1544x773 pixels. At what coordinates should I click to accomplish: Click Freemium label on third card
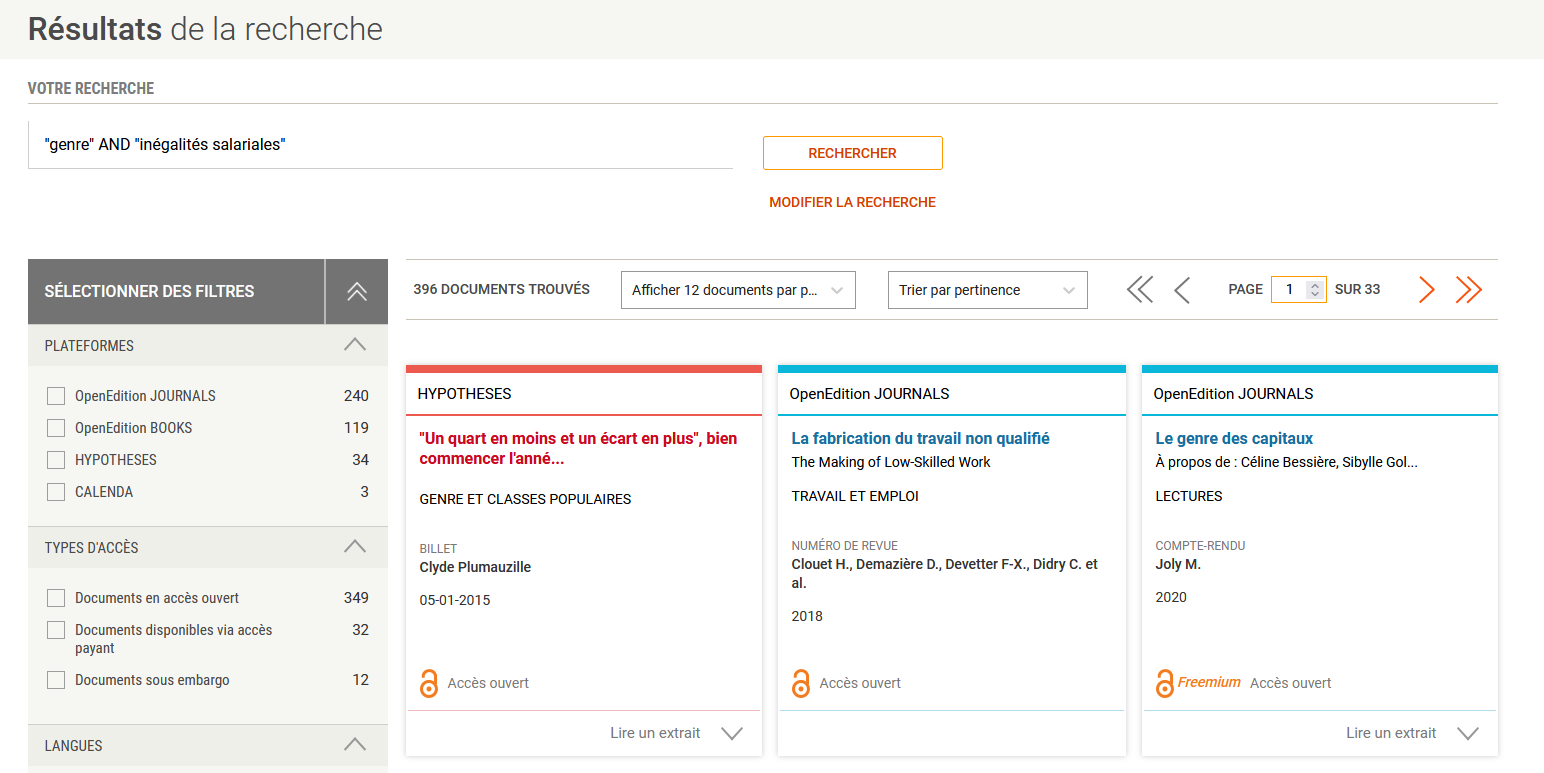[1209, 682]
